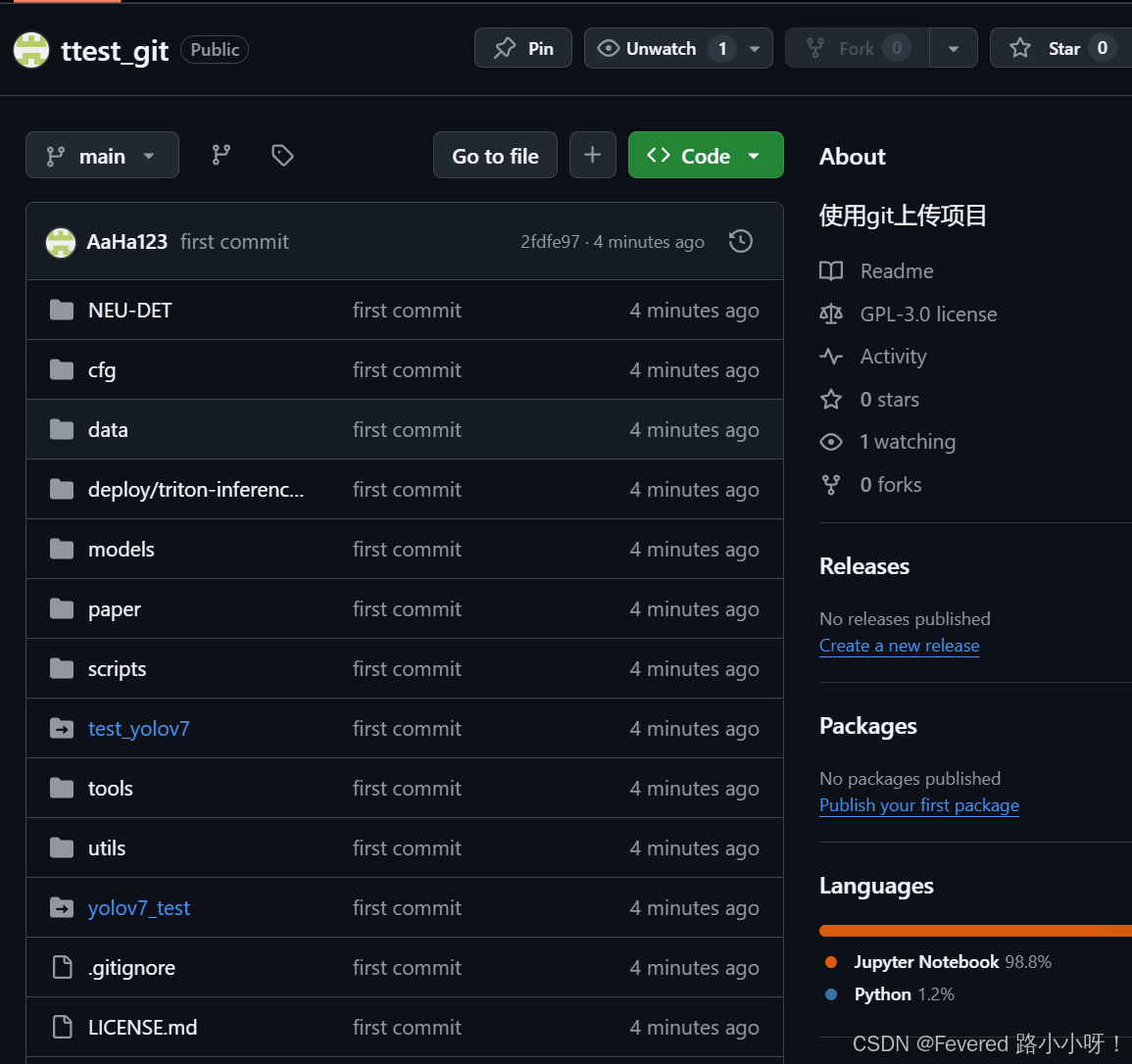Open the test_yolov7 submodule link
Screen dimensions: 1132x1064
point(138,729)
